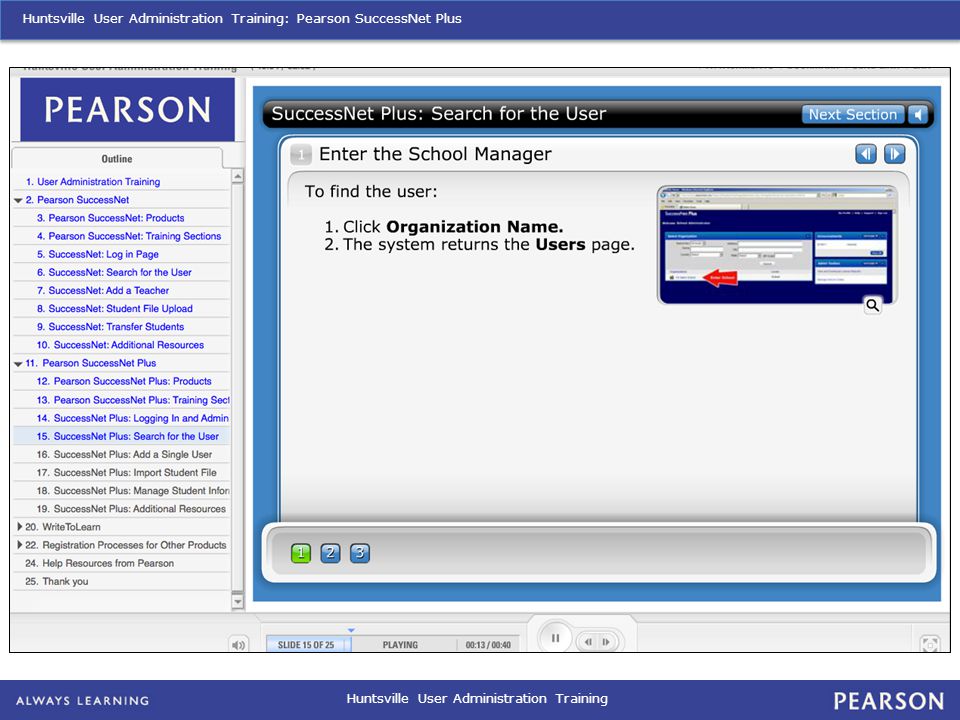Click the playback position marker above the progress bar
Image resolution: width=960 pixels, height=720 pixels.
point(351,630)
